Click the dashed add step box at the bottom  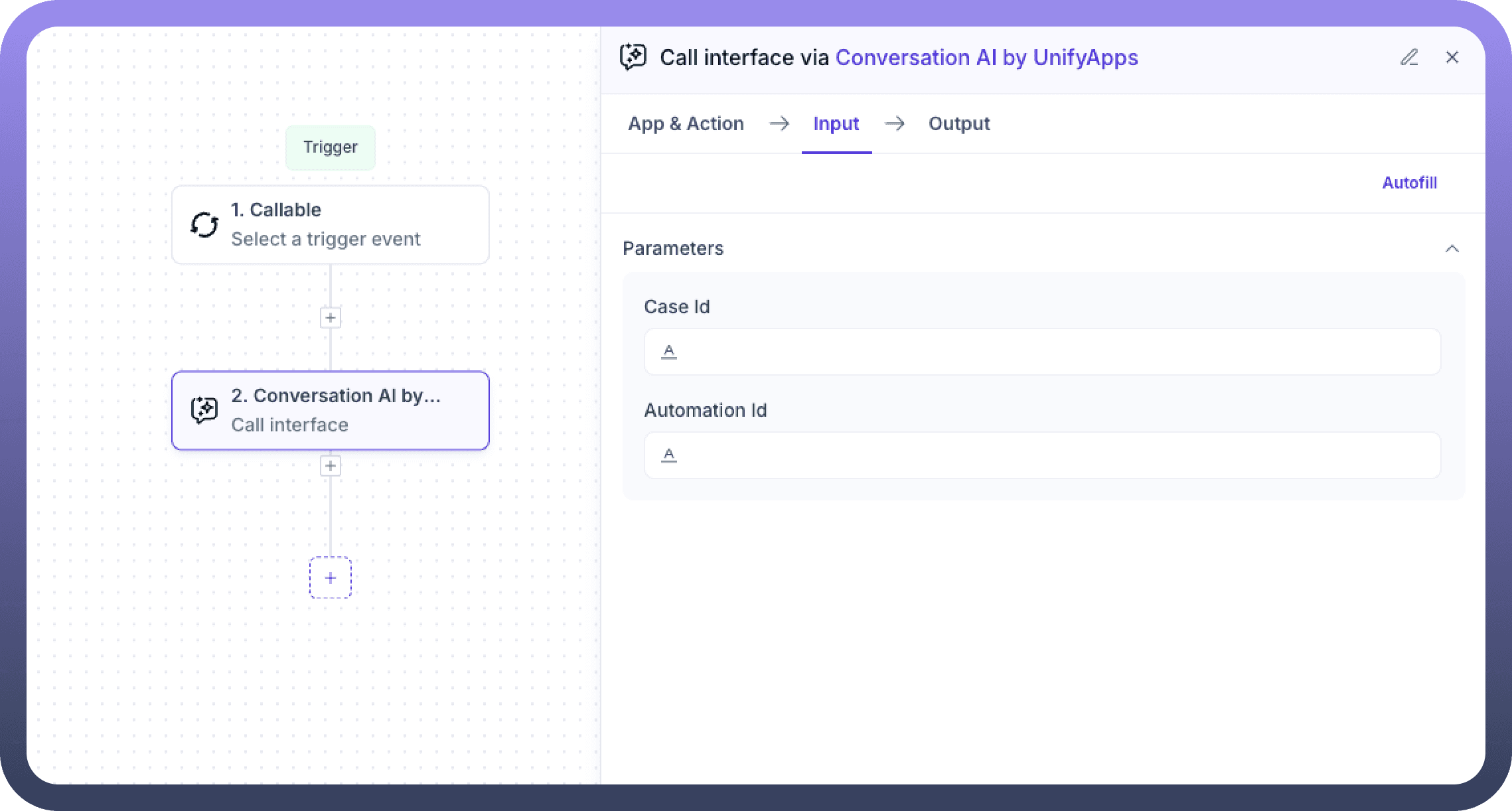click(331, 577)
